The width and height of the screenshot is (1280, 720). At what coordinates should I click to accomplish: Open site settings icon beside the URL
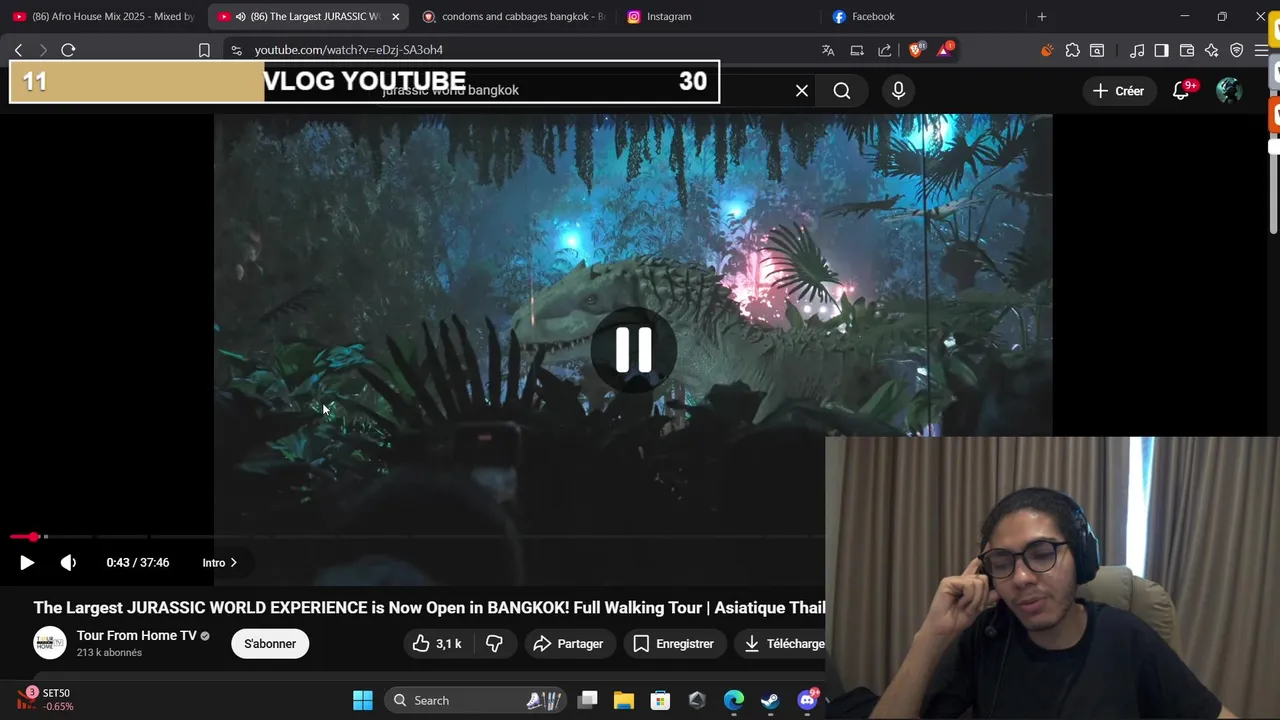click(x=235, y=50)
